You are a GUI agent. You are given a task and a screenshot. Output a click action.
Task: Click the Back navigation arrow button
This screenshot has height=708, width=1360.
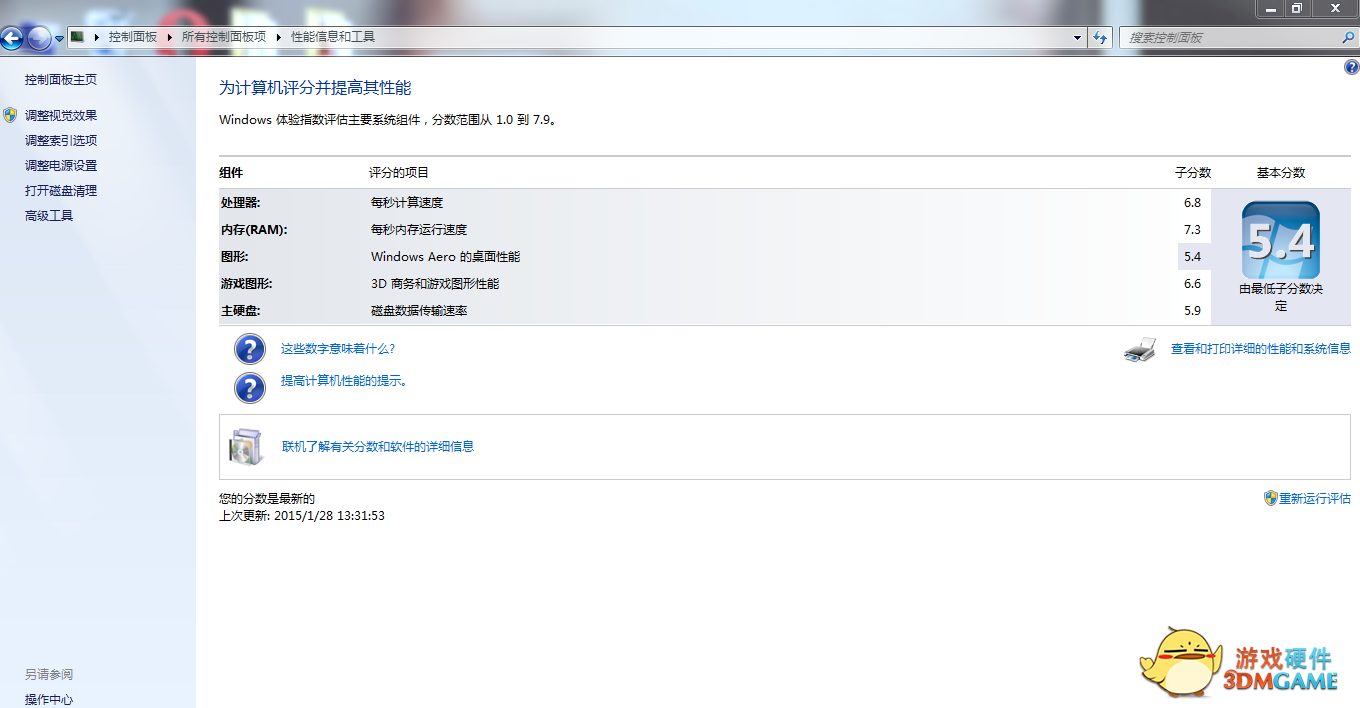pyautogui.click(x=12, y=39)
